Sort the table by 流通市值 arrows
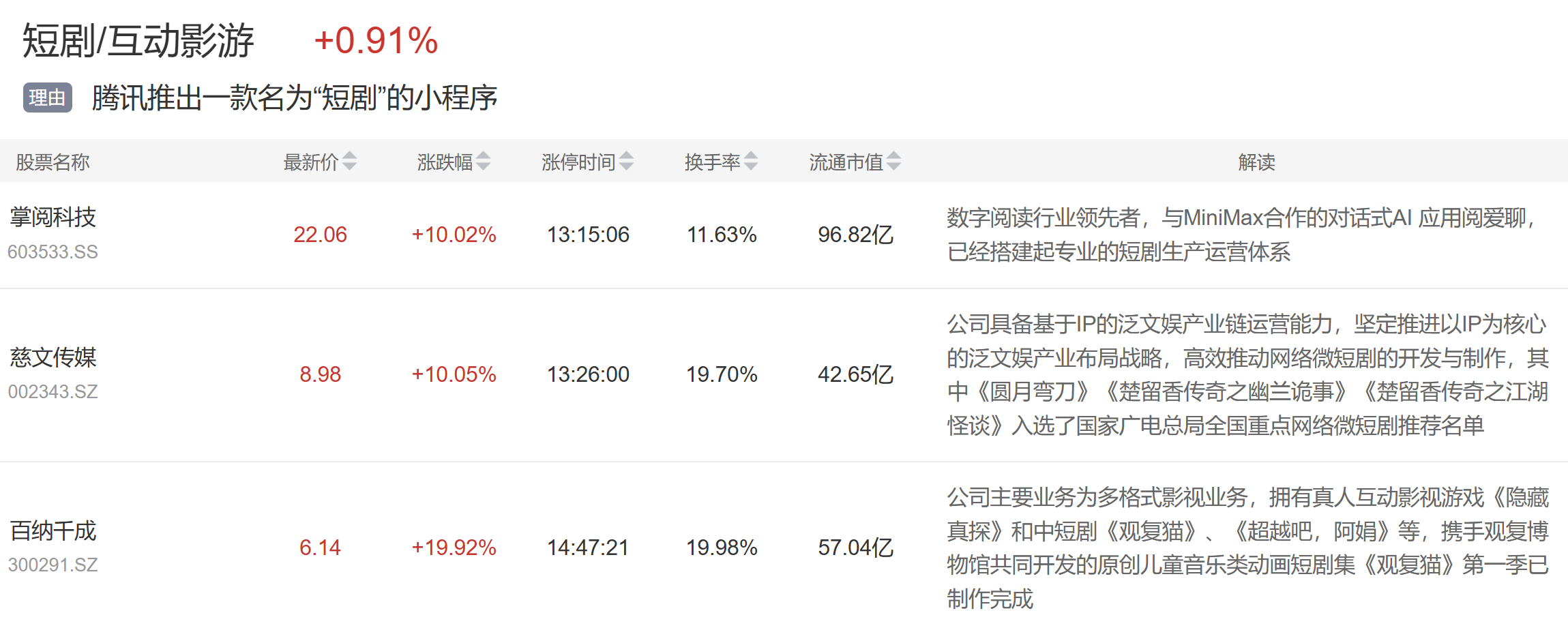 893,162
